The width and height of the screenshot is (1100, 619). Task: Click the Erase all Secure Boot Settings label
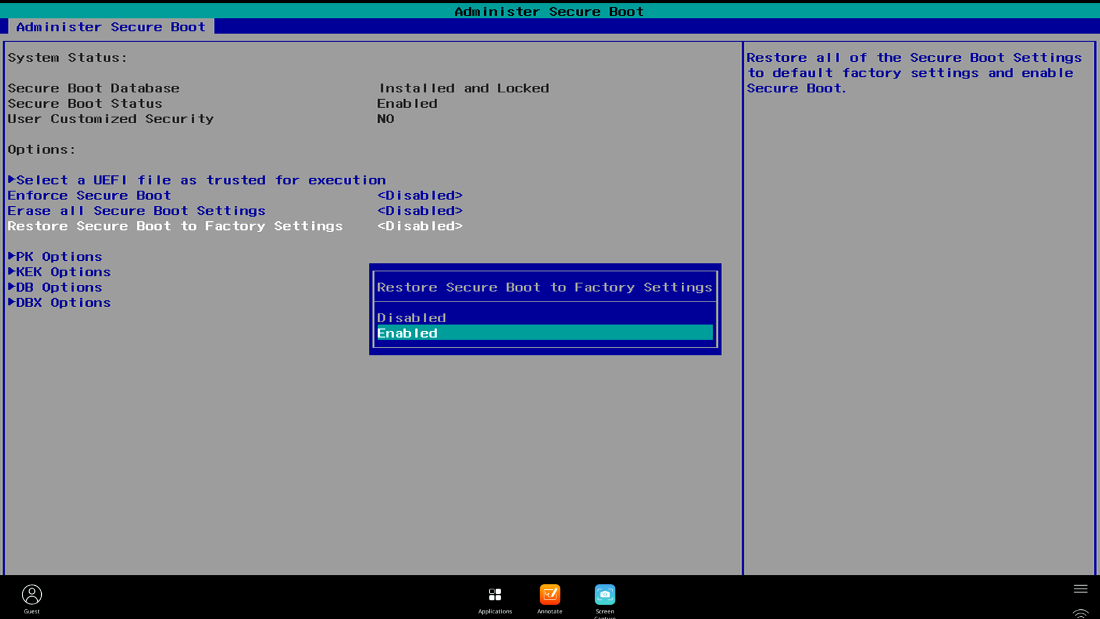coord(137,211)
